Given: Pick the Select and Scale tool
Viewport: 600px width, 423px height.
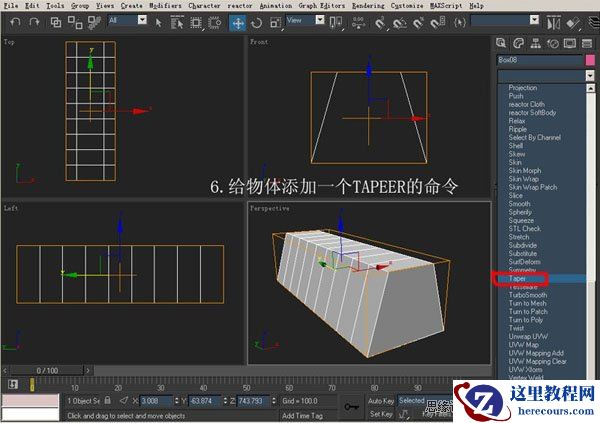Looking at the screenshot, I should (x=275, y=23).
